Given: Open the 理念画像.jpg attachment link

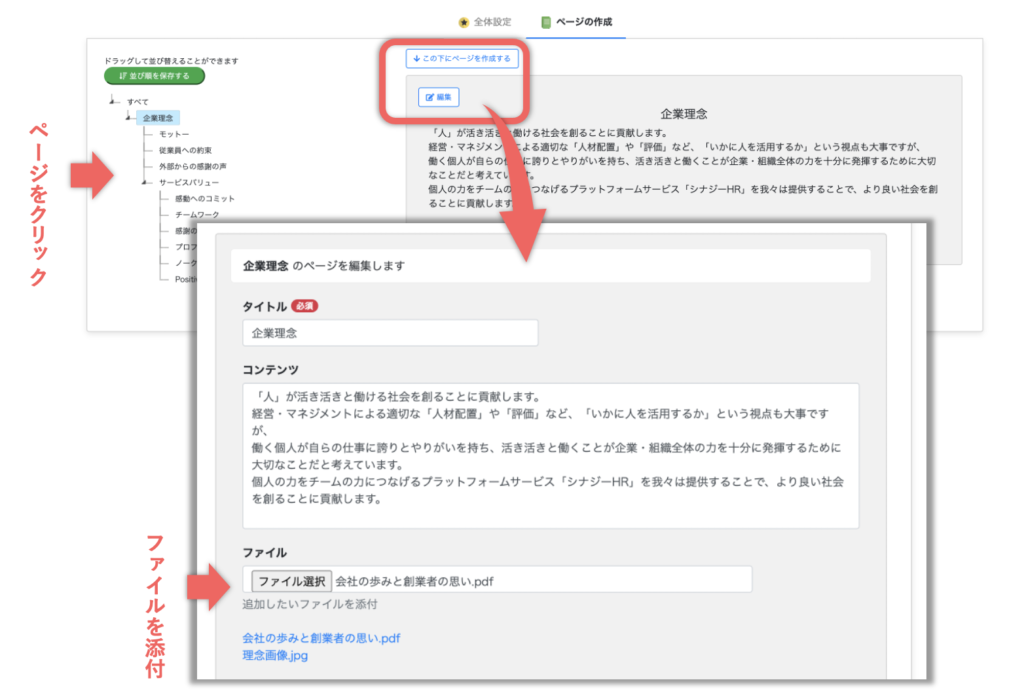Looking at the screenshot, I should click(x=275, y=656).
